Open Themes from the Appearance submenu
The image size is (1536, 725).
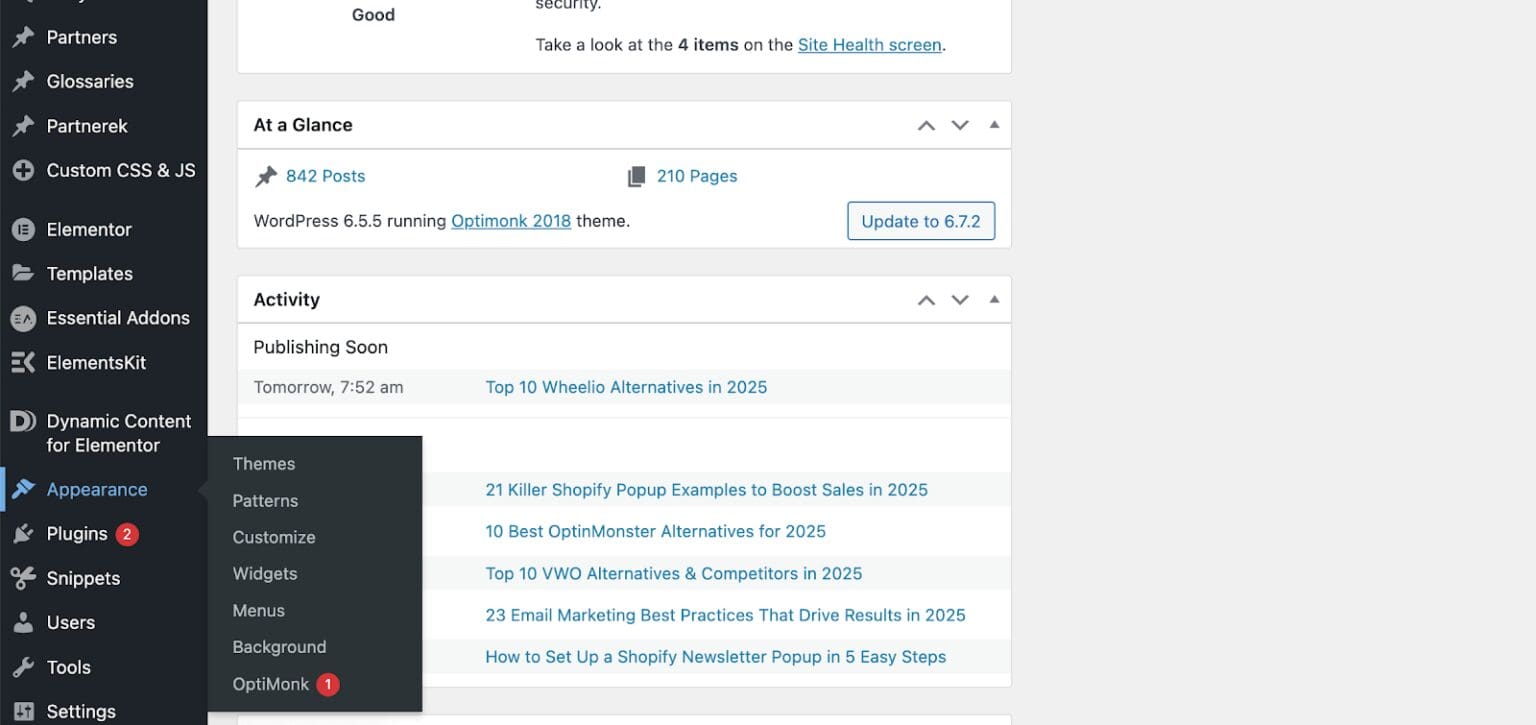tap(264, 464)
